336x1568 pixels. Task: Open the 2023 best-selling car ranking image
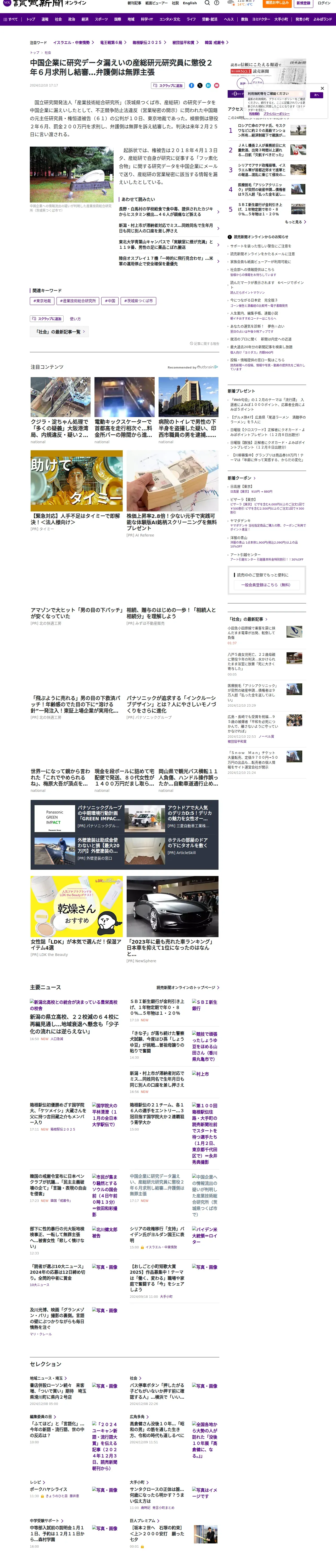tap(172, 906)
